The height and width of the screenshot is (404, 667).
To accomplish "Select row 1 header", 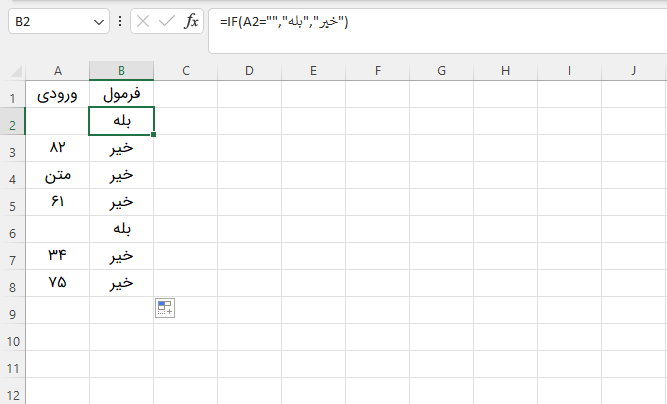I will 13,97.
